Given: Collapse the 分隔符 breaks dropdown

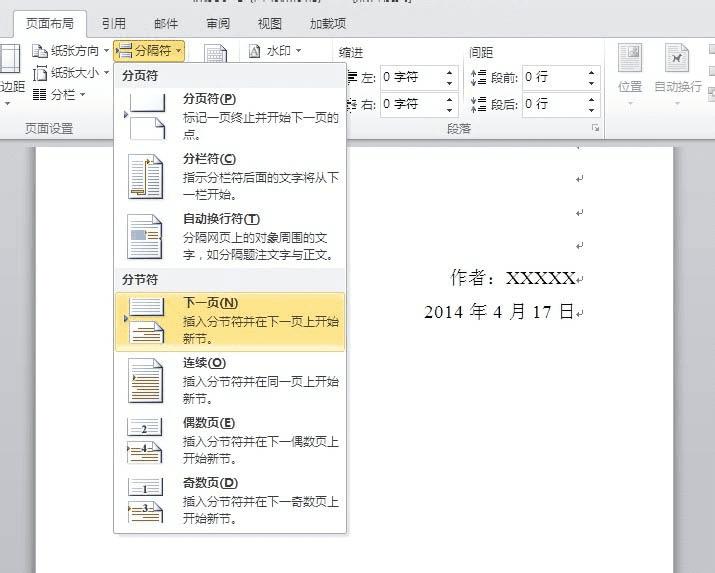Looking at the screenshot, I should click(149, 51).
